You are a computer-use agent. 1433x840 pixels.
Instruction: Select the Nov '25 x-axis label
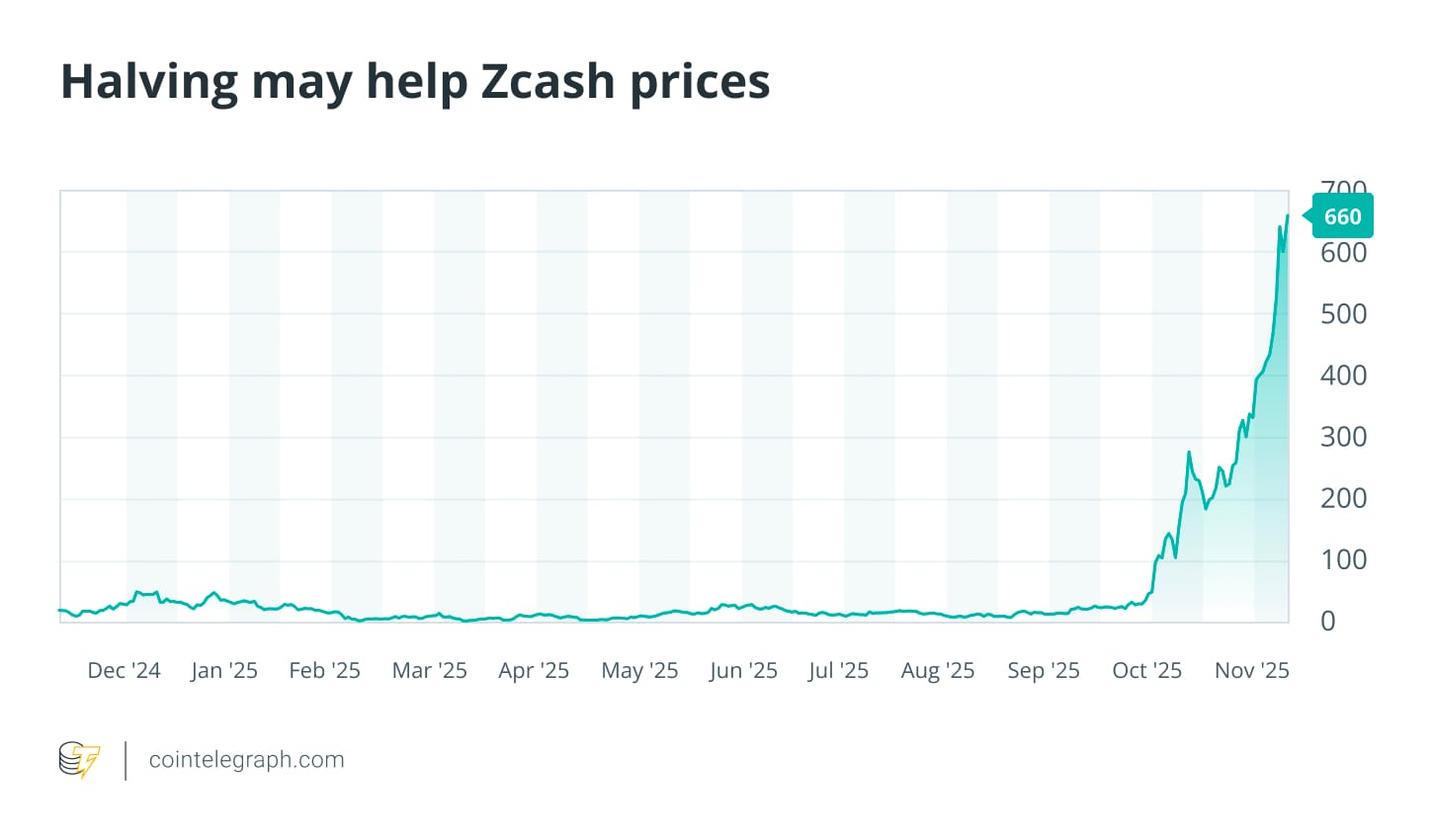[1251, 670]
